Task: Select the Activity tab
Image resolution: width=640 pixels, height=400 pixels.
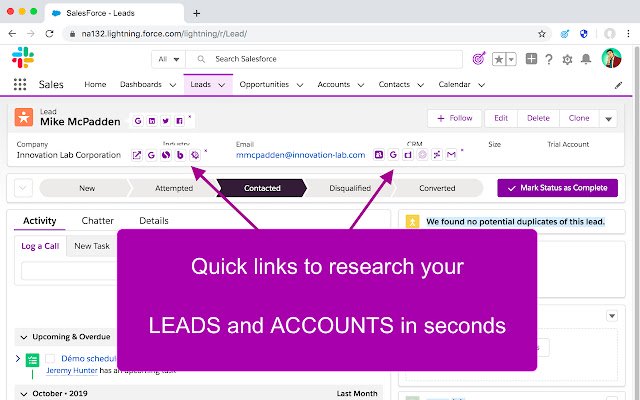Action: pyautogui.click(x=40, y=221)
